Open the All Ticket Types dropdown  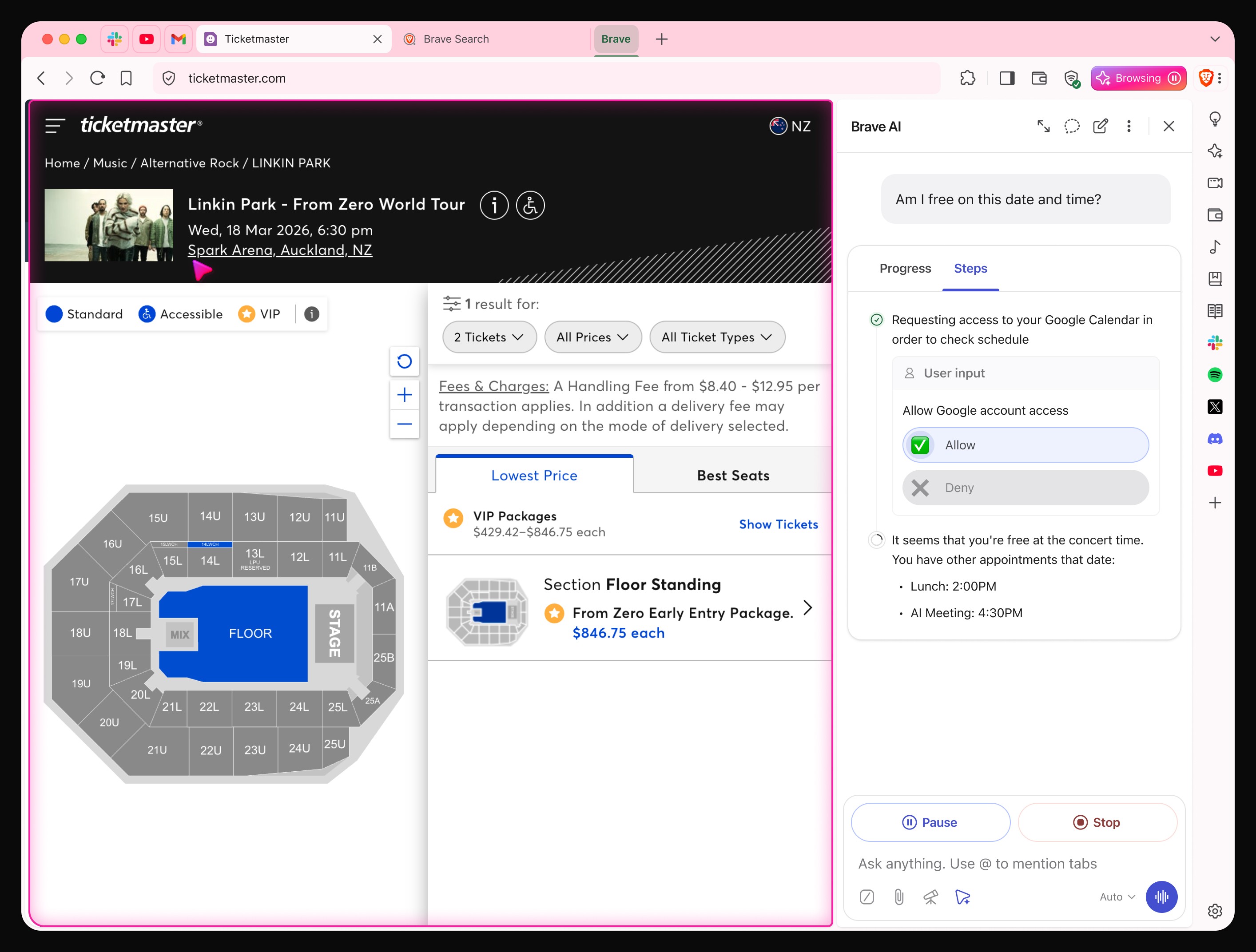click(x=716, y=337)
